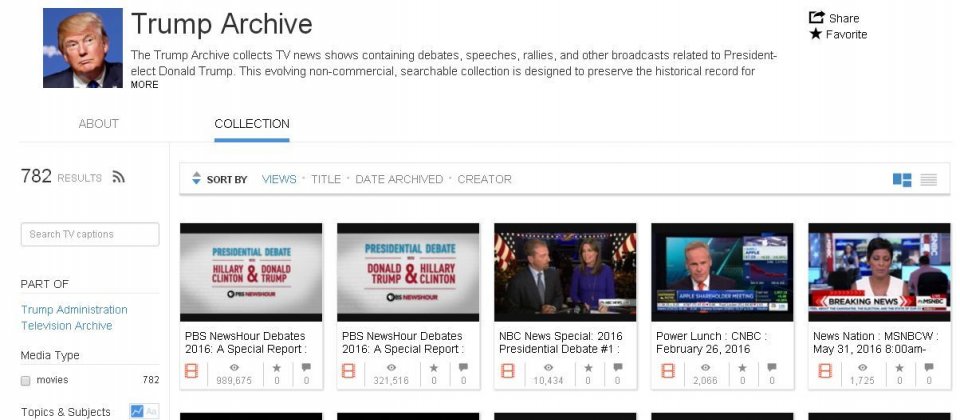Click views eye icon showing 1,725
The width and height of the screenshot is (960, 420).
[x=863, y=367]
